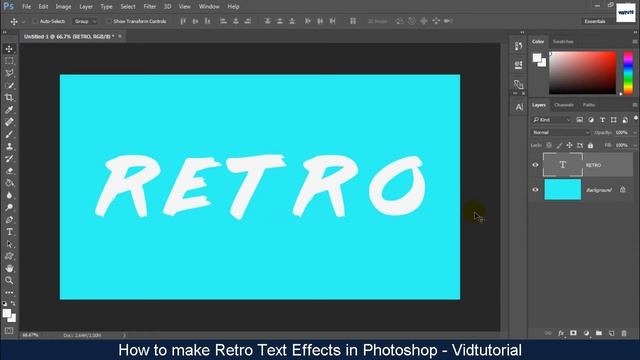This screenshot has width=640, height=360.
Task: Toggle shape layer filter in Layers panel
Action: point(614,120)
